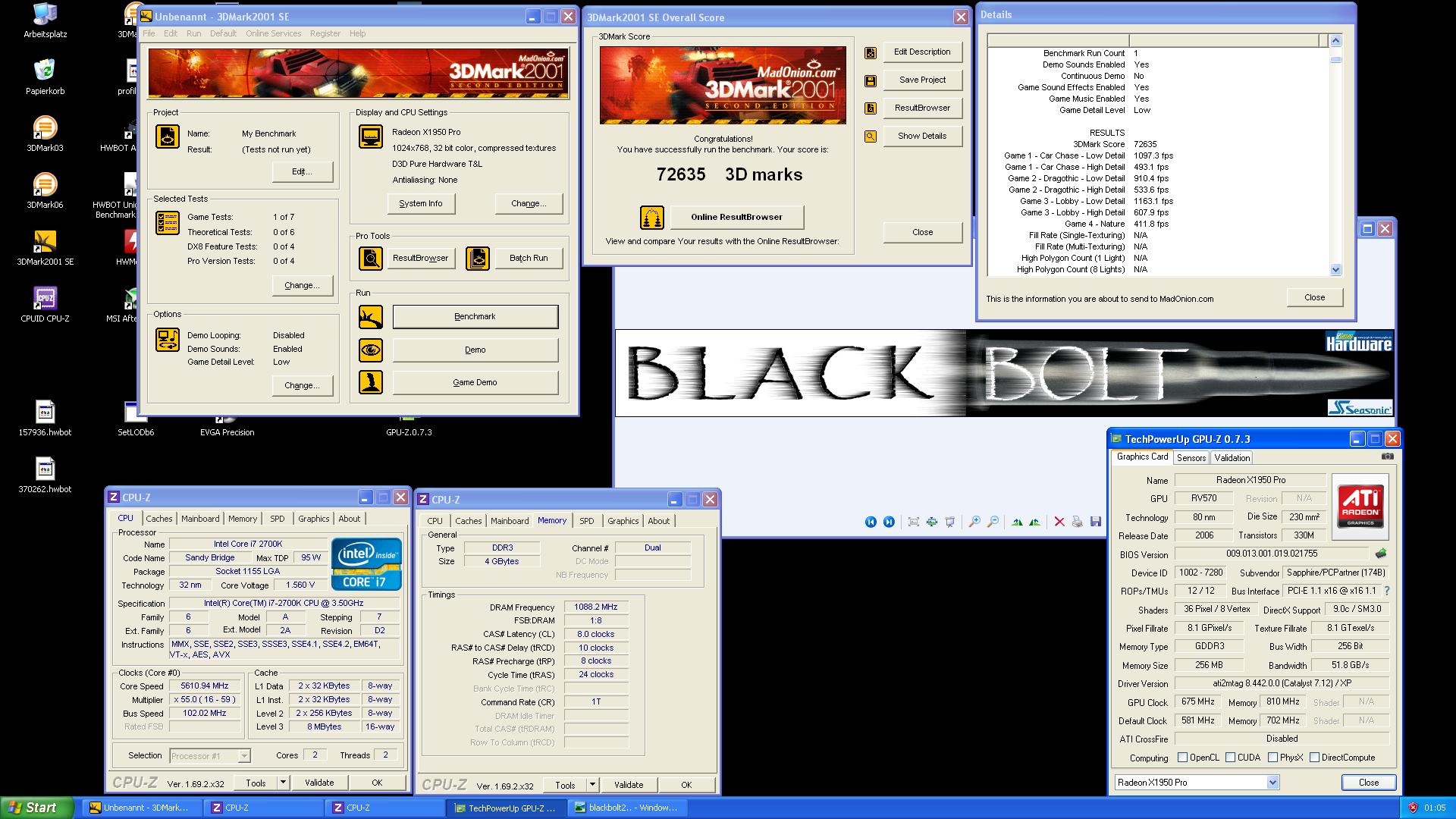Click the Save Project floppy icon
The image size is (1456, 819).
pos(871,80)
